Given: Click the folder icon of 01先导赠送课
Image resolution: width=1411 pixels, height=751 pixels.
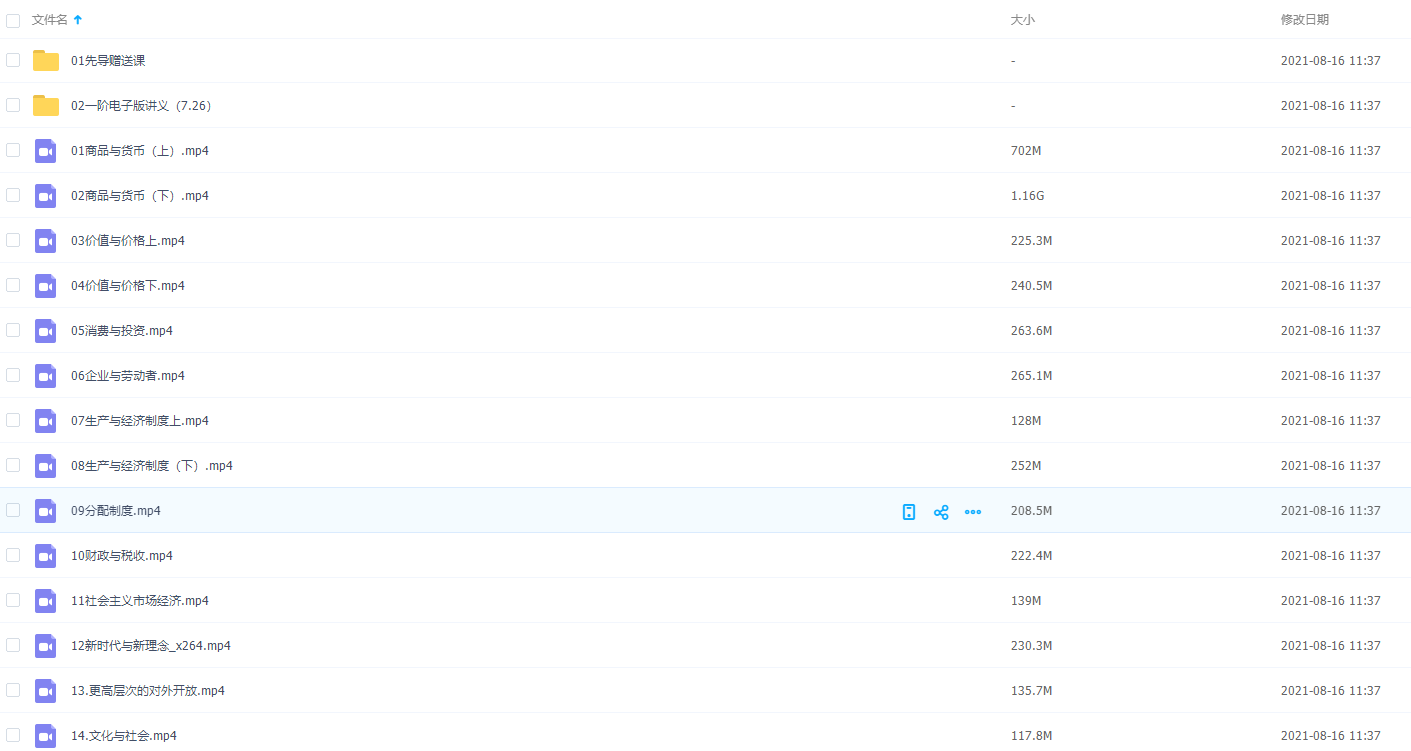Looking at the screenshot, I should click(46, 61).
